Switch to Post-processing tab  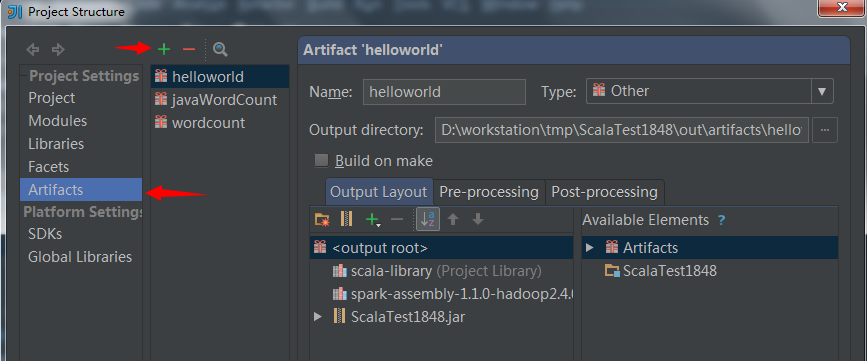coord(604,192)
